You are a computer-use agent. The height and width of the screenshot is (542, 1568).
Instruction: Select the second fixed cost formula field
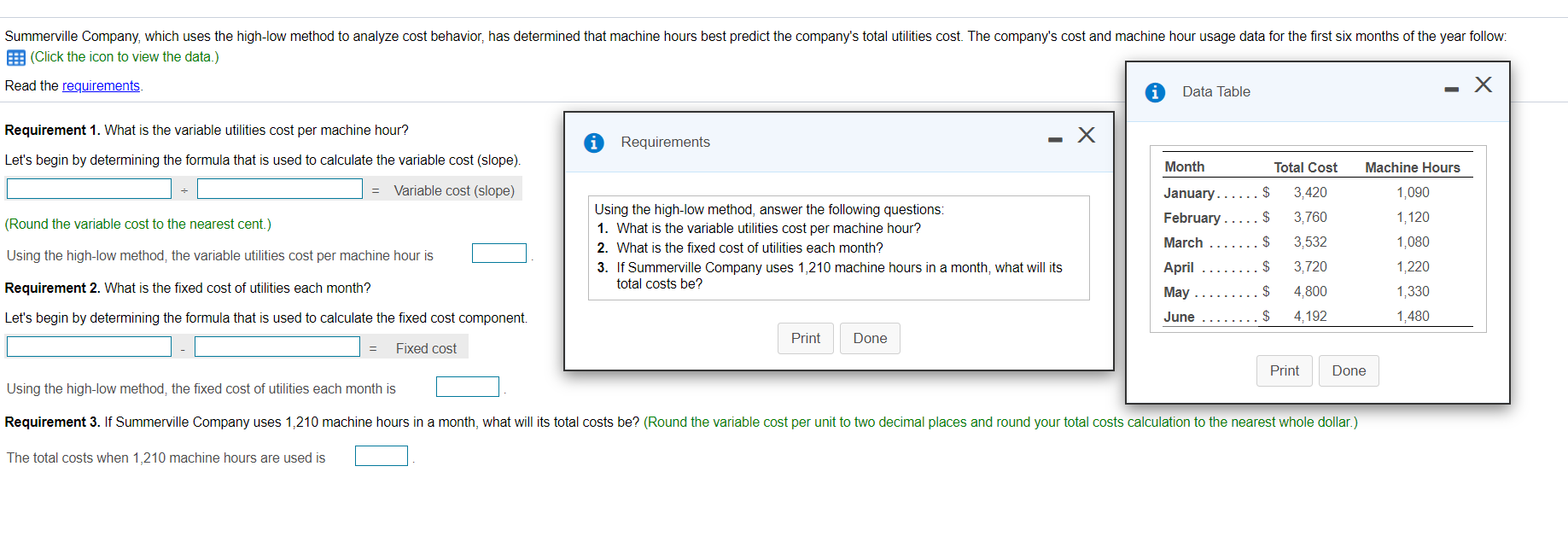point(277,347)
